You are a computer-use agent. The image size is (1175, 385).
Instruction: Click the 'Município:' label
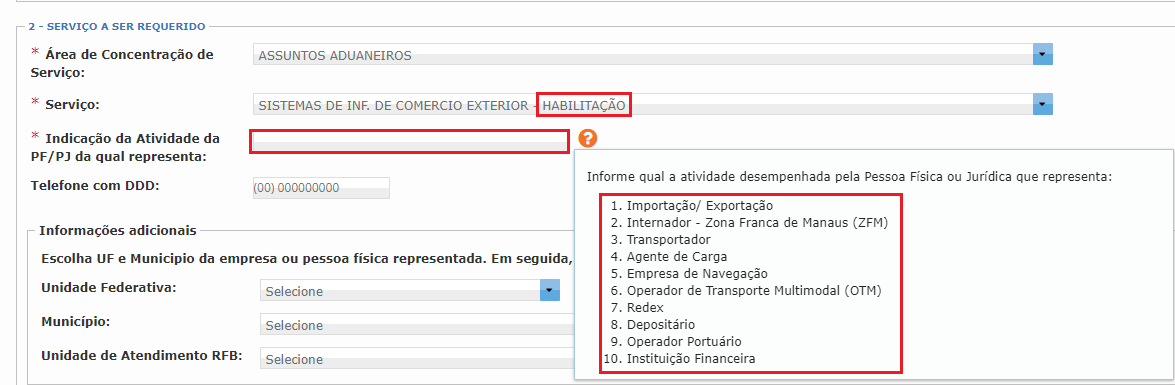tap(76, 321)
